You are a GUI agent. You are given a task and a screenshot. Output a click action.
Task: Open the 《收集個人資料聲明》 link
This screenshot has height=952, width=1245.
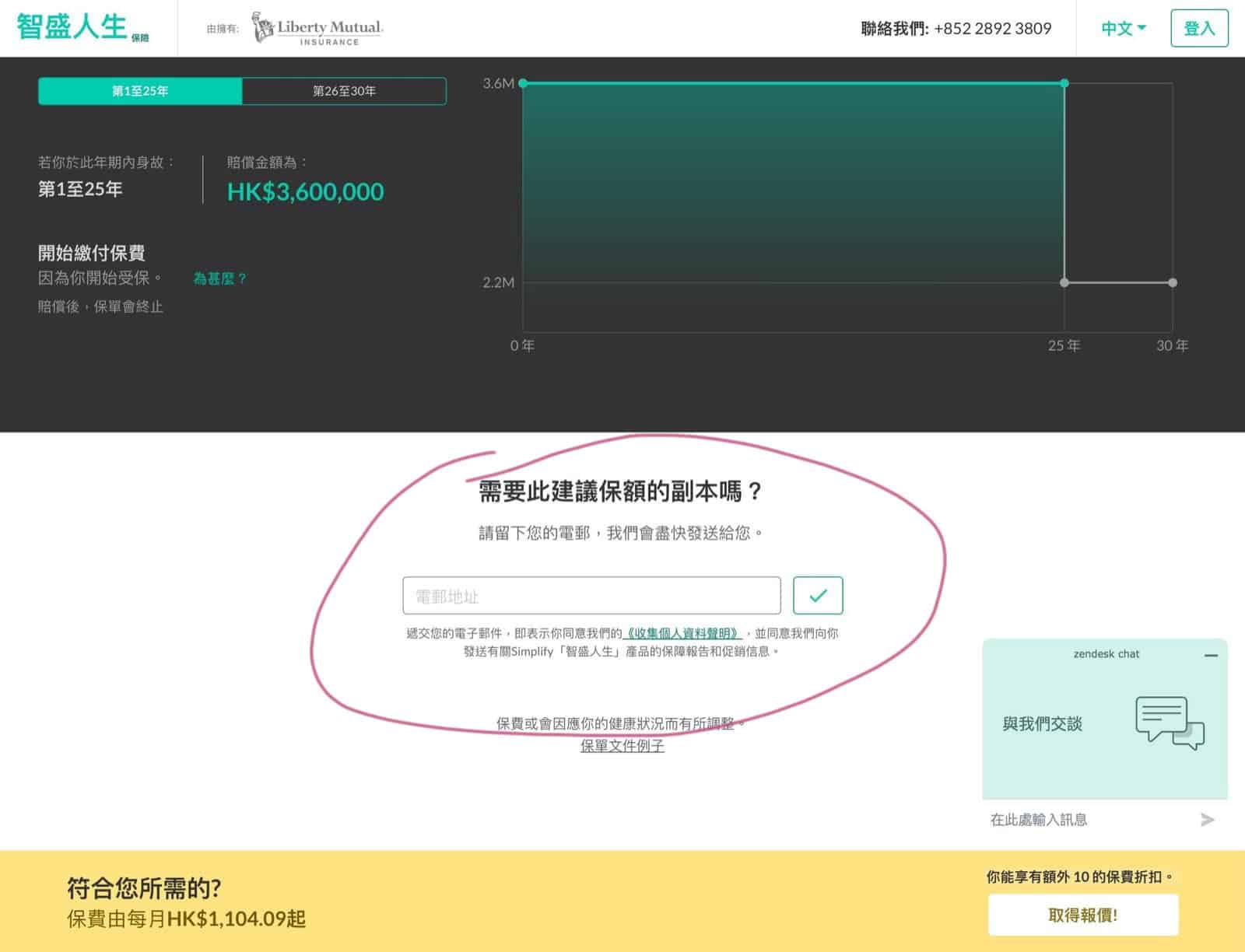click(x=682, y=633)
